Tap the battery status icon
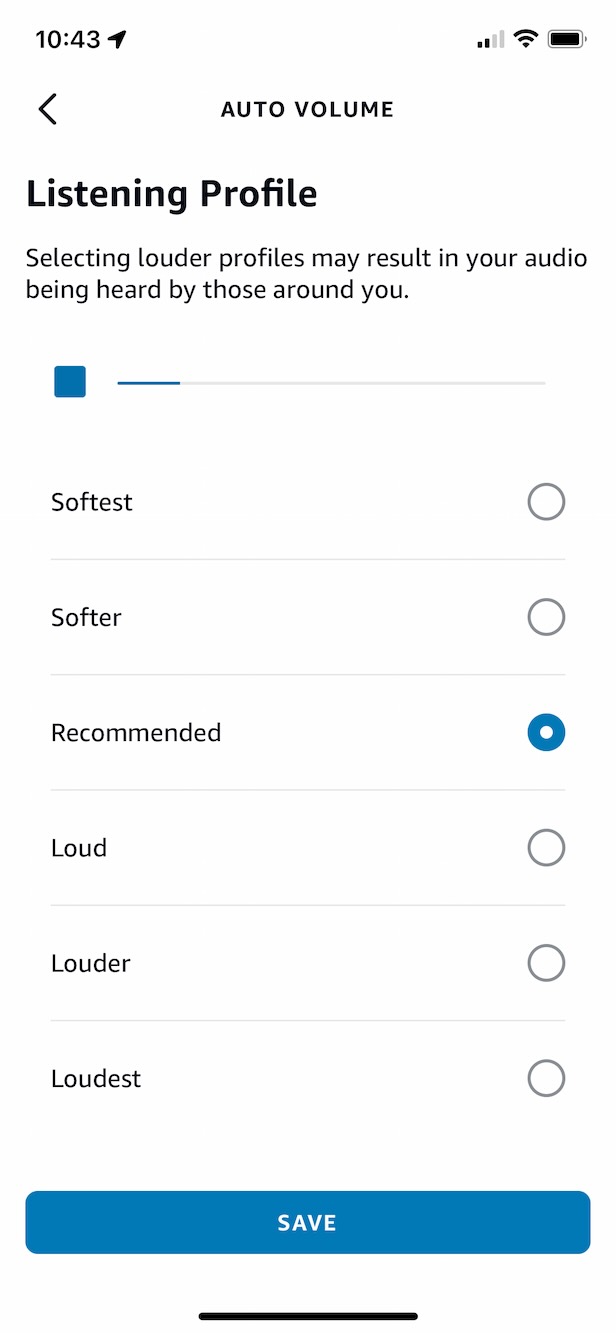616x1333 pixels. pyautogui.click(x=567, y=40)
